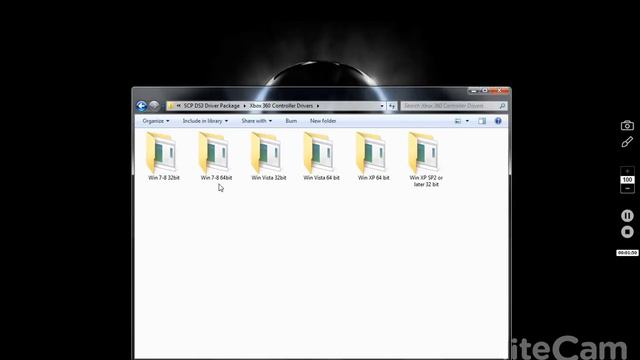
Task: Click Xbox 360 Controller Drivers breadcrumb
Action: [x=281, y=106]
